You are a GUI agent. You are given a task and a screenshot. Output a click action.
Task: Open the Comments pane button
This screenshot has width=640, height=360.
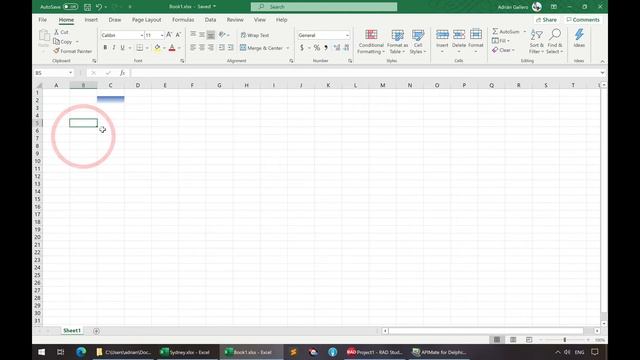tap(583, 20)
